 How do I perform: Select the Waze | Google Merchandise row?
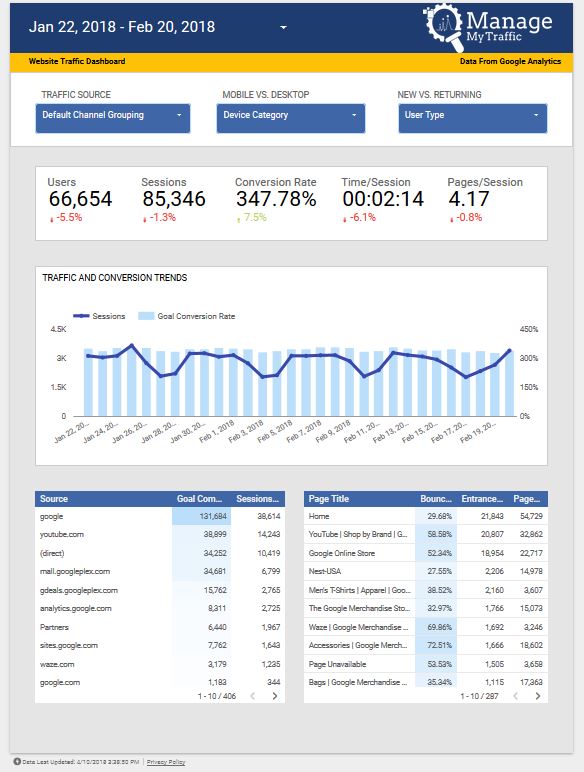[x=426, y=627]
